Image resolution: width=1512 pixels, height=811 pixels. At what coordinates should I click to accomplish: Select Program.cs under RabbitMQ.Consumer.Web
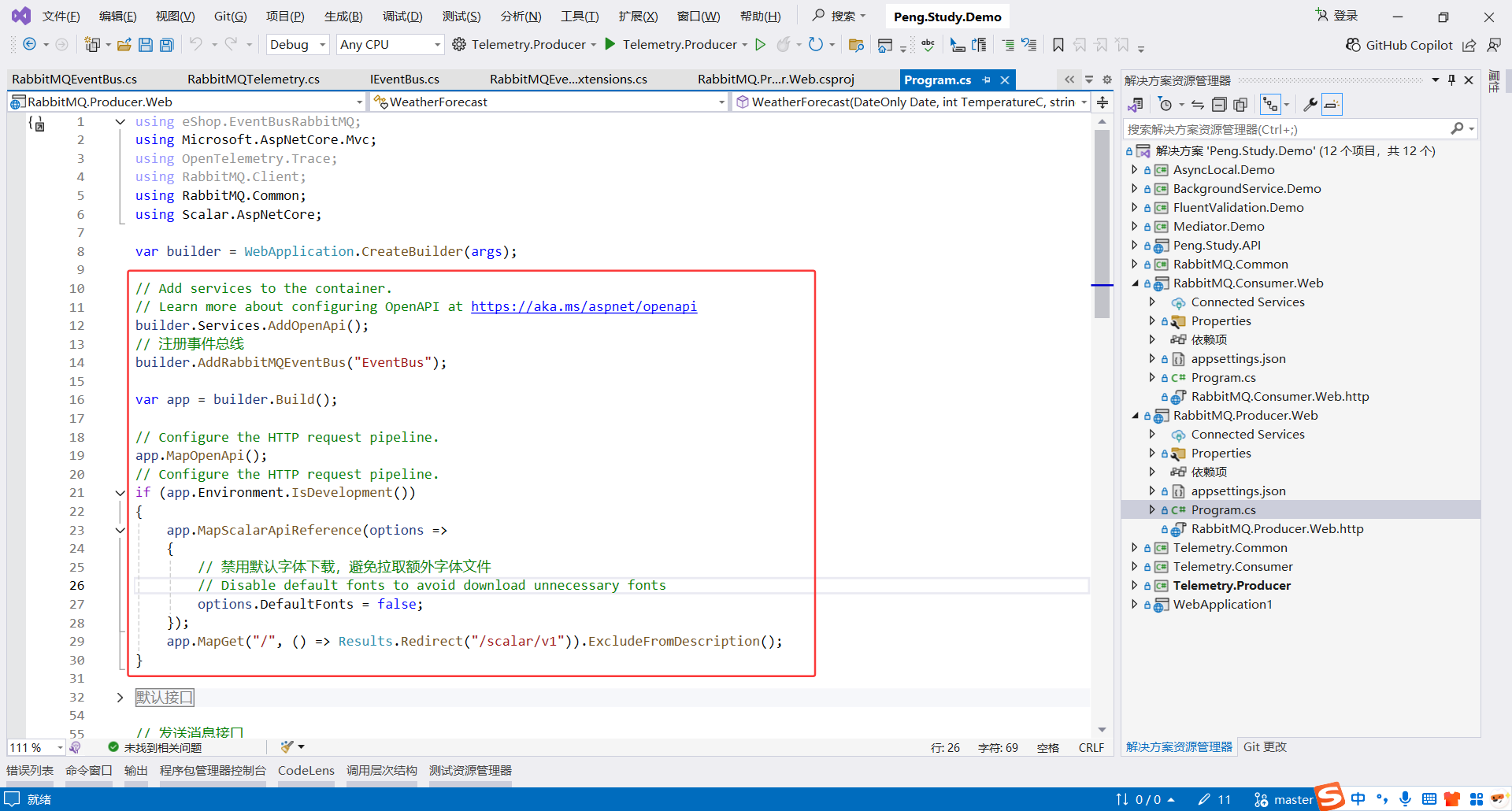[x=1223, y=378]
